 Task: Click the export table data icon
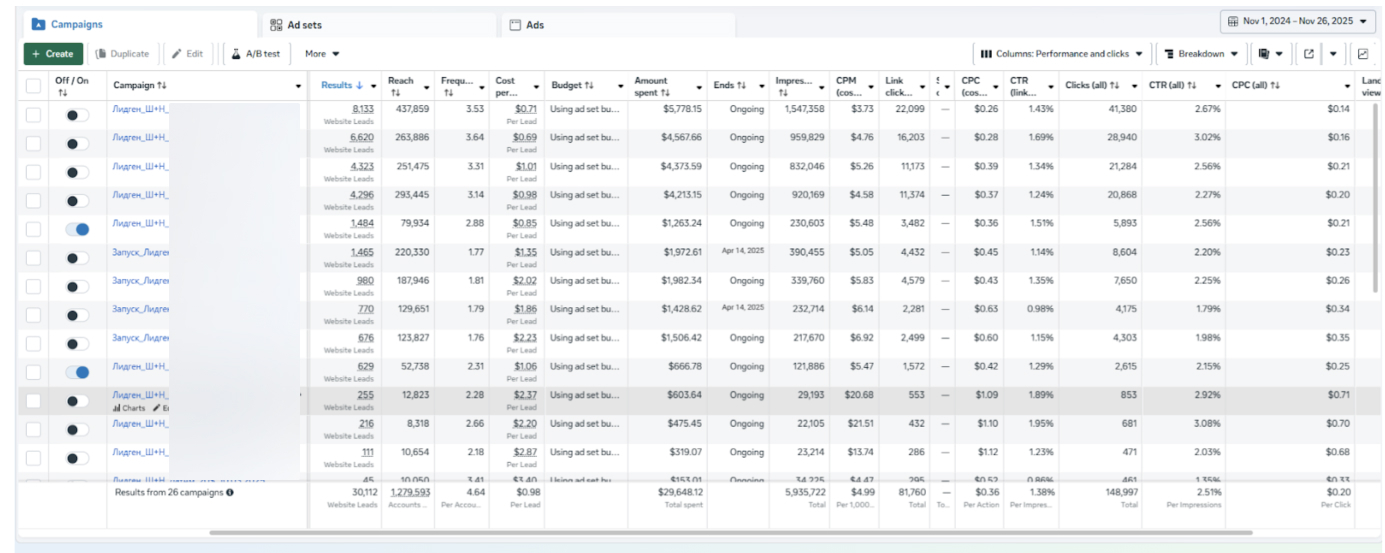click(1309, 54)
